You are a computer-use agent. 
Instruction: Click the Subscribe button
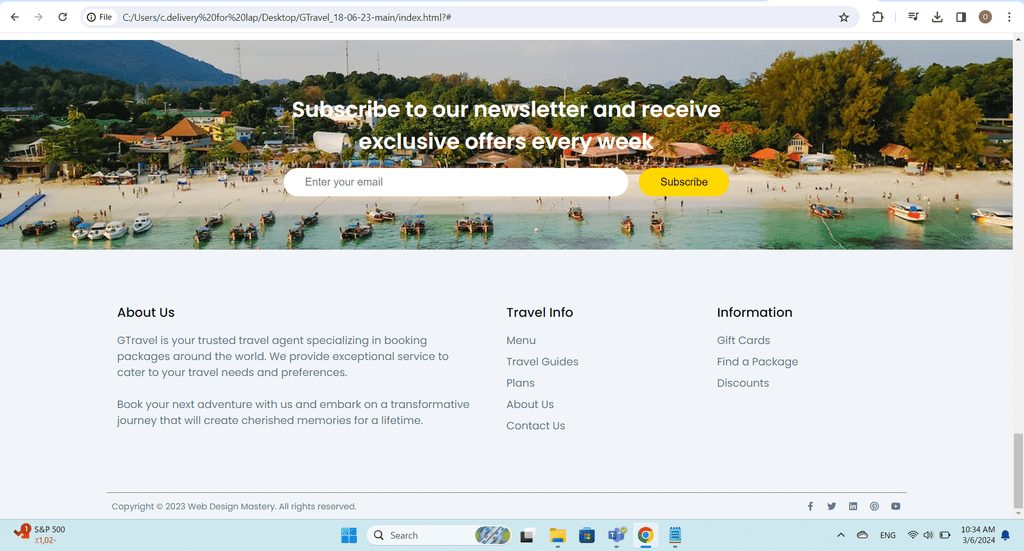pyautogui.click(x=684, y=182)
